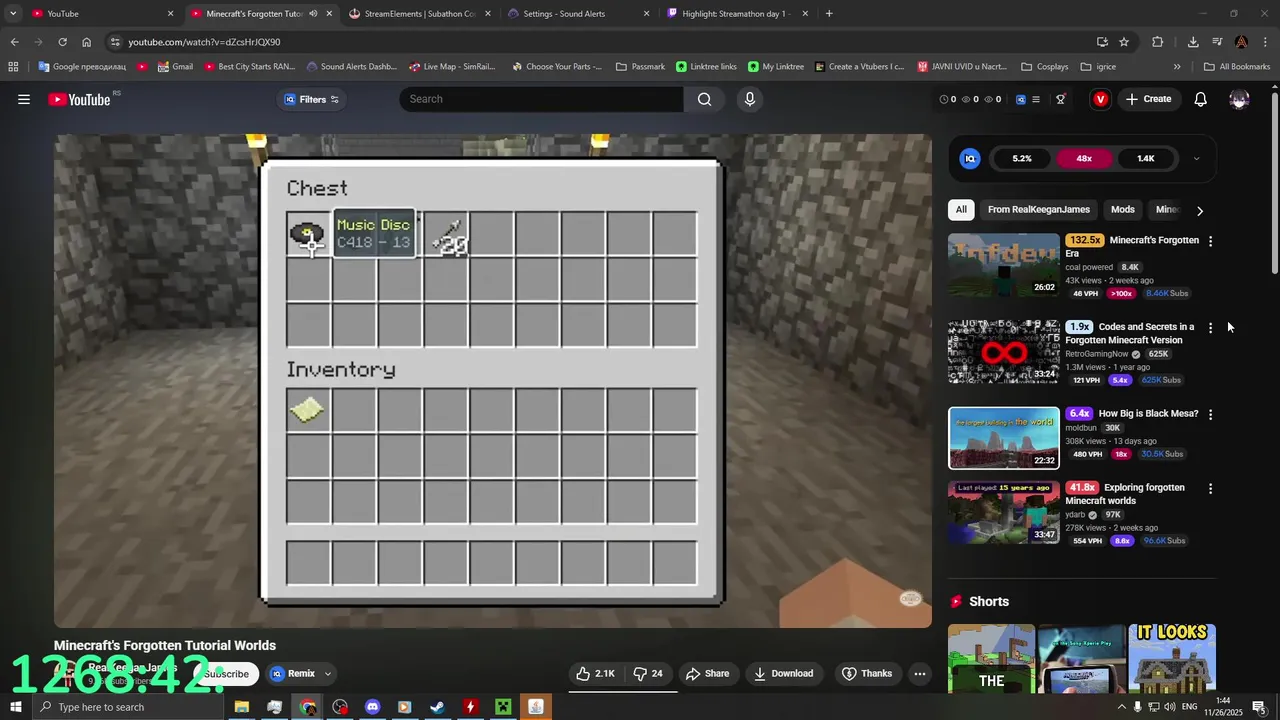This screenshot has height=720, width=1280.
Task: Bookmark this page with star icon
Action: (x=1124, y=42)
